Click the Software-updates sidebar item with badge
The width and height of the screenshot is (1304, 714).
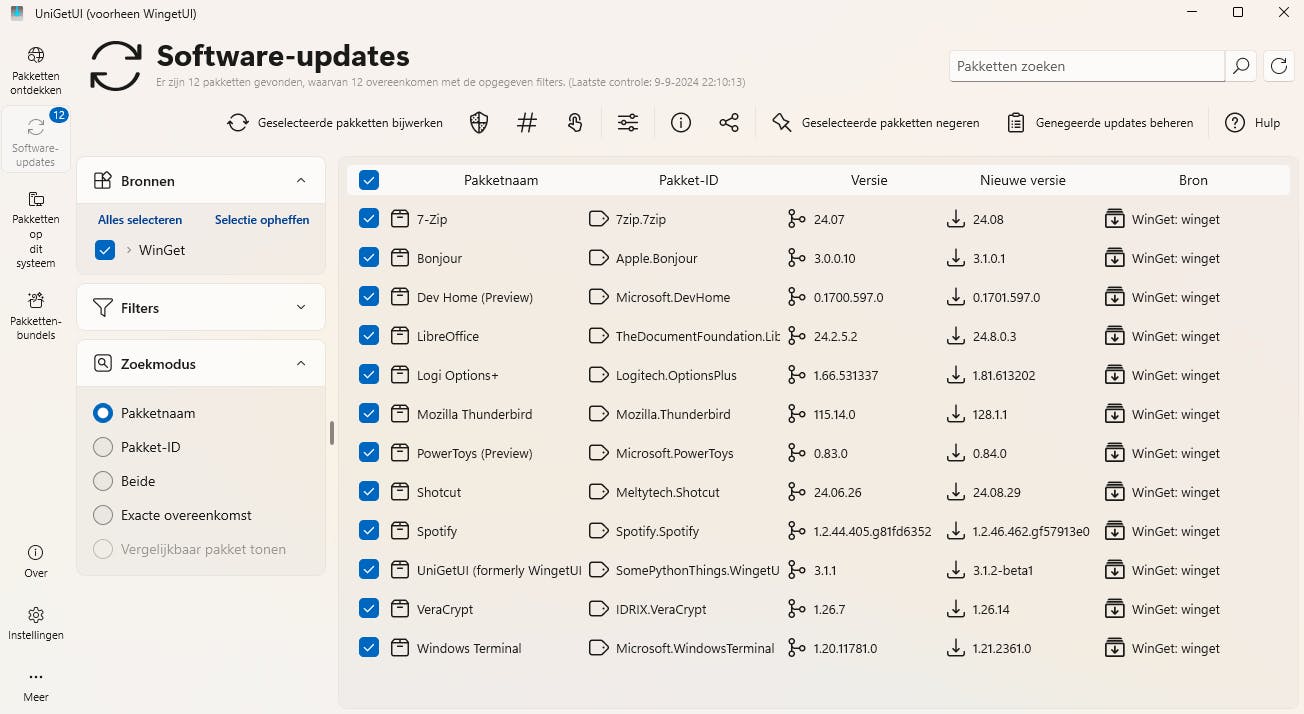tap(36, 139)
